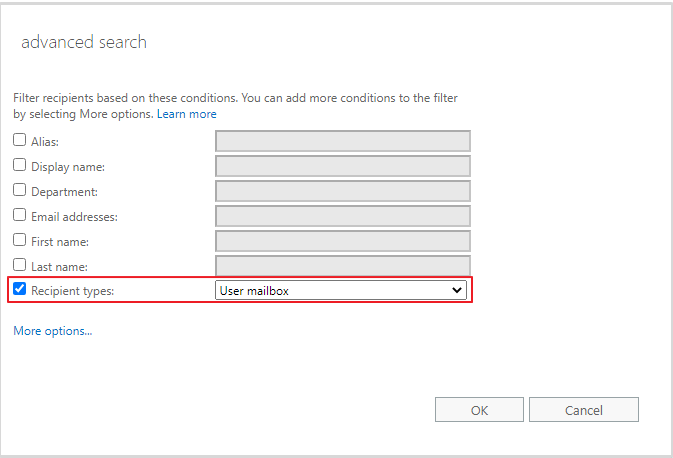Click the Display name text field
Image resolution: width=673 pixels, height=458 pixels.
(343, 166)
